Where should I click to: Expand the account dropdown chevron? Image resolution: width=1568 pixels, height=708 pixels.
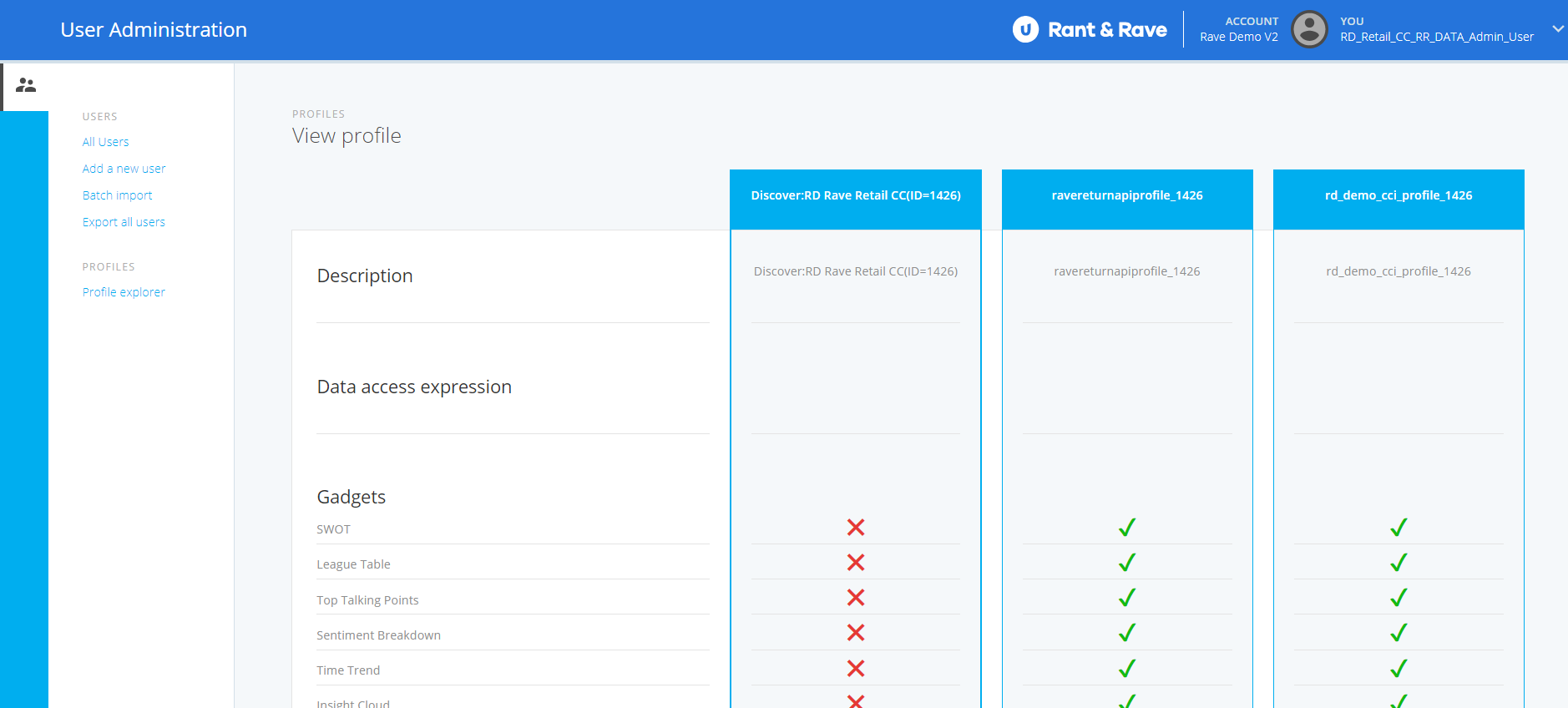pyautogui.click(x=1557, y=29)
